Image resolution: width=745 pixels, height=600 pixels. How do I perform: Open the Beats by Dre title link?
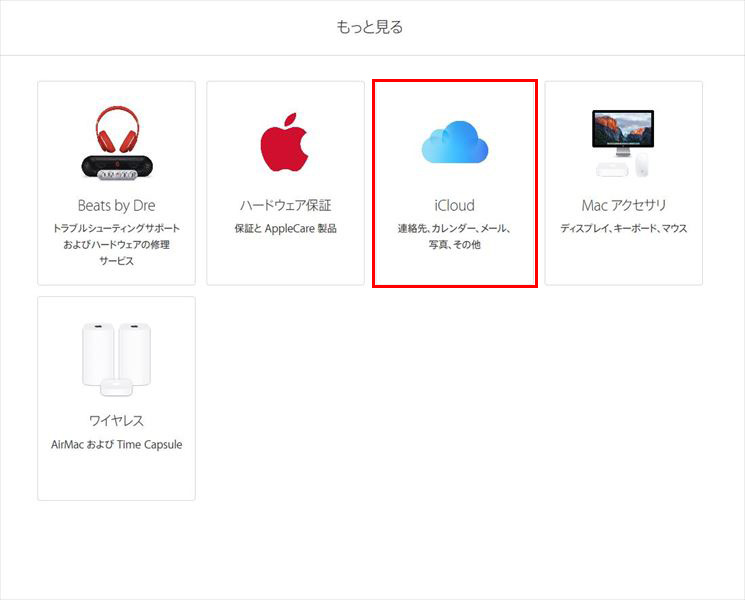coord(116,205)
